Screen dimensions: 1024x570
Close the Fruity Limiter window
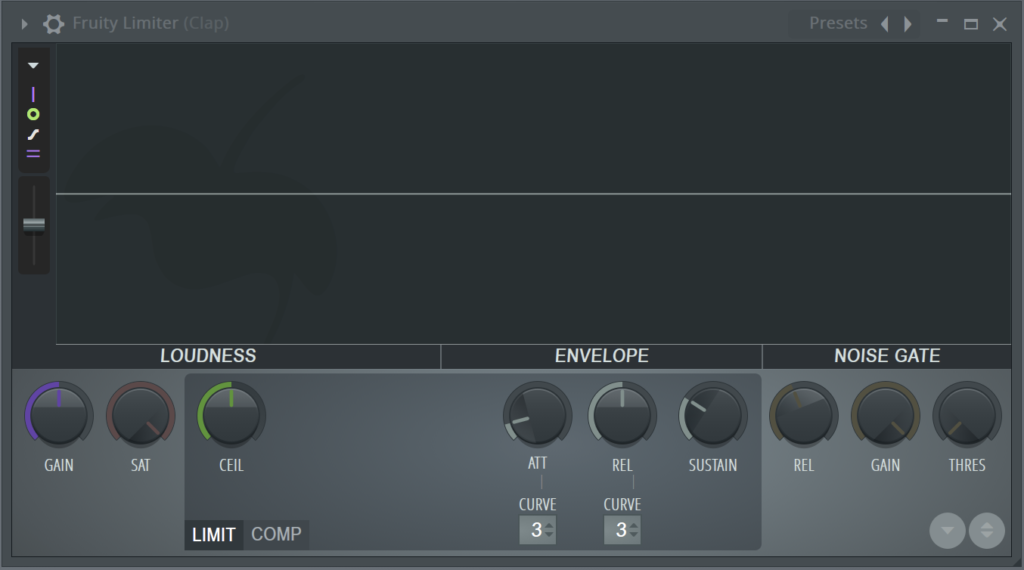[x=1000, y=24]
